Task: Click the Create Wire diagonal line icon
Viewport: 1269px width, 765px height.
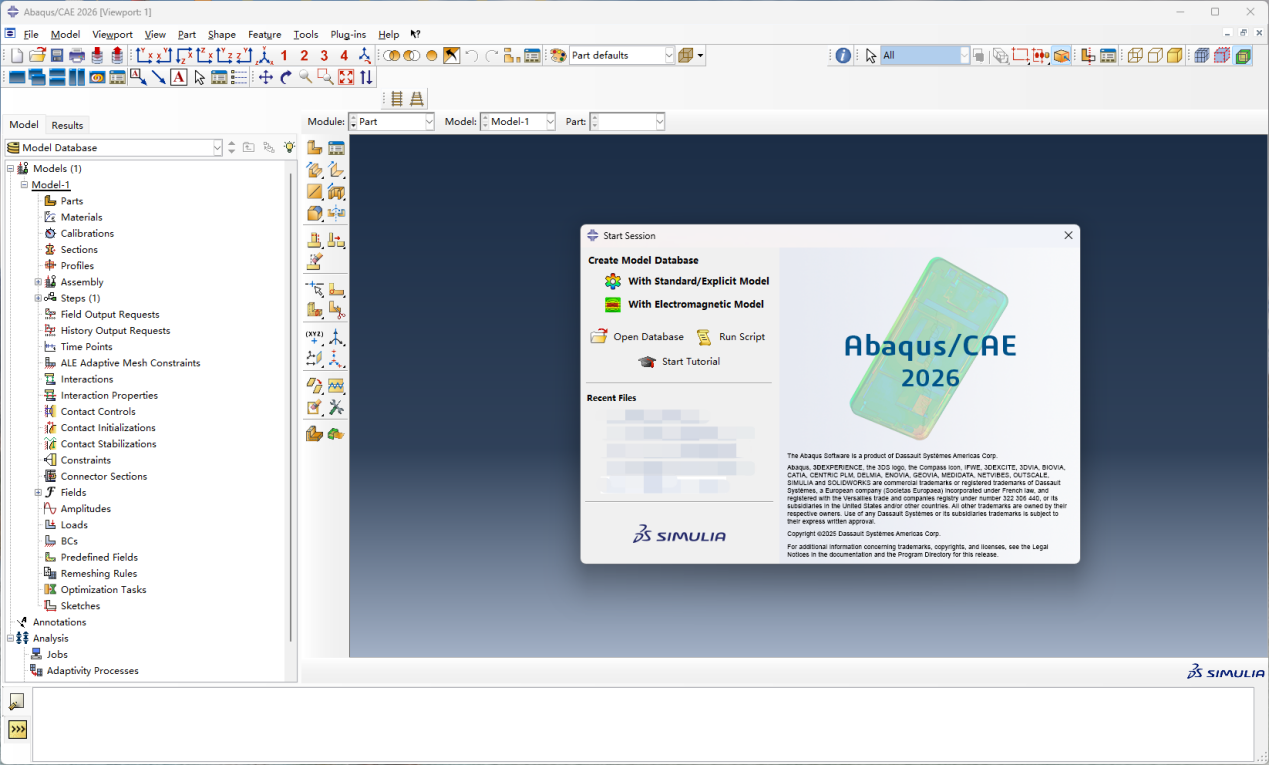Action: click(x=314, y=192)
